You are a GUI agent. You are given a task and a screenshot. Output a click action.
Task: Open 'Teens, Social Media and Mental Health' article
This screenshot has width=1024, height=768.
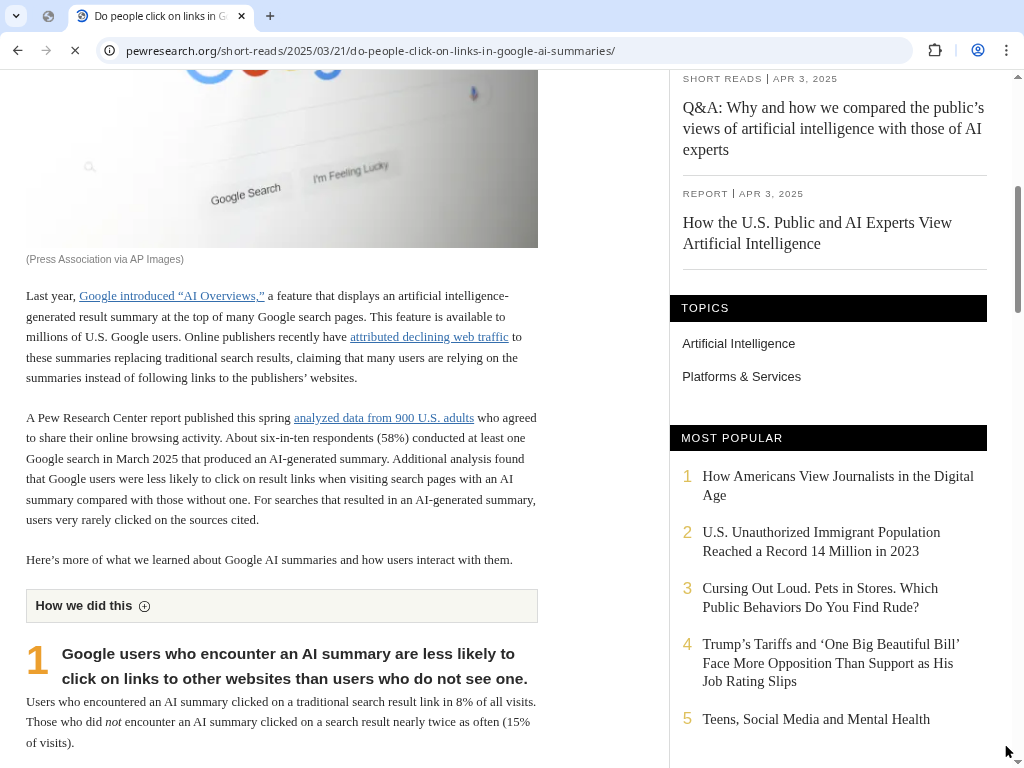pos(816,719)
